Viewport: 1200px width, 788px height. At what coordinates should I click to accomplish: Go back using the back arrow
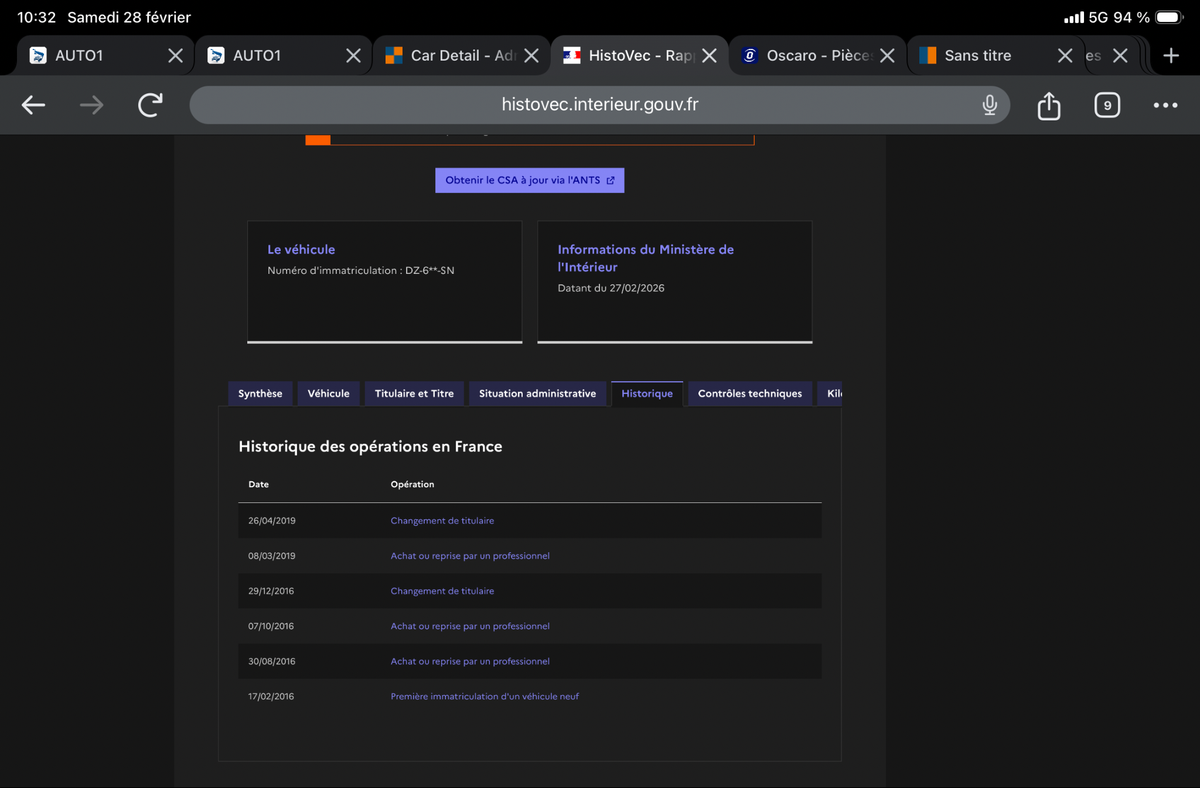click(x=34, y=105)
